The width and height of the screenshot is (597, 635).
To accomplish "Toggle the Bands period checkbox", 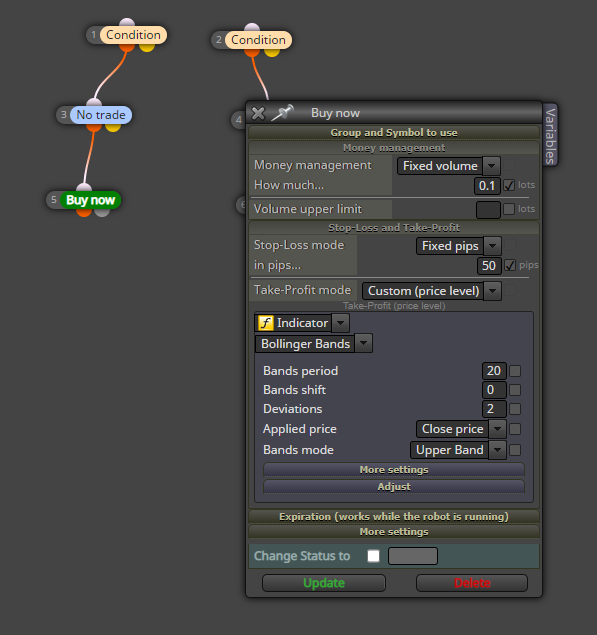I will [515, 371].
